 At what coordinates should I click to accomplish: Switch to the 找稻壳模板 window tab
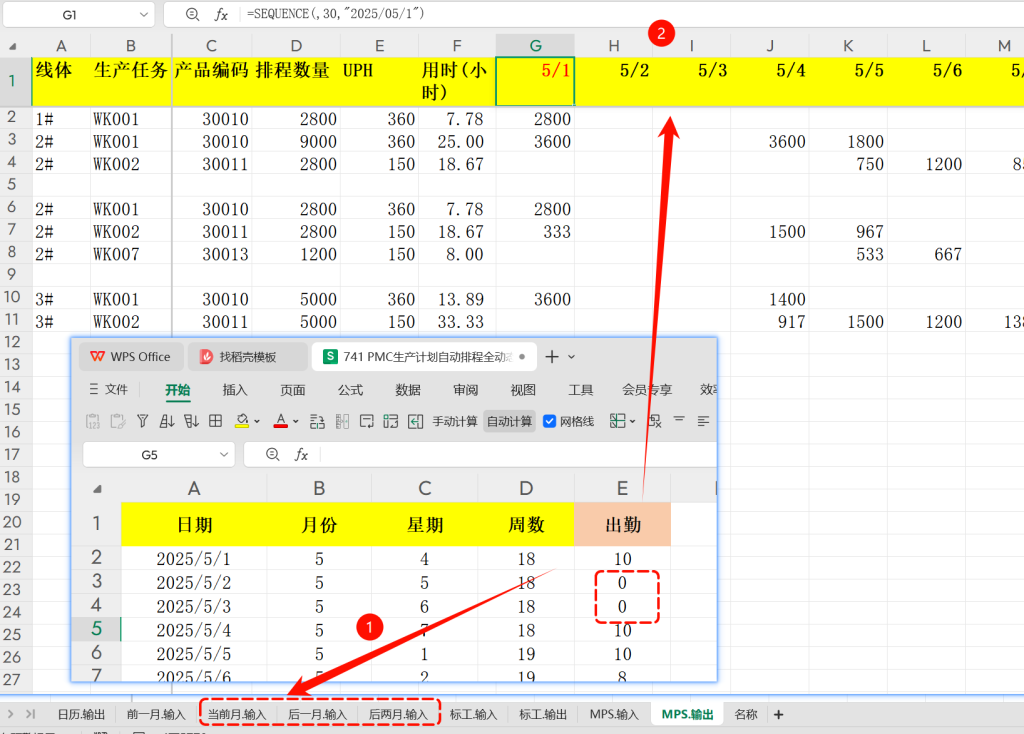click(248, 357)
